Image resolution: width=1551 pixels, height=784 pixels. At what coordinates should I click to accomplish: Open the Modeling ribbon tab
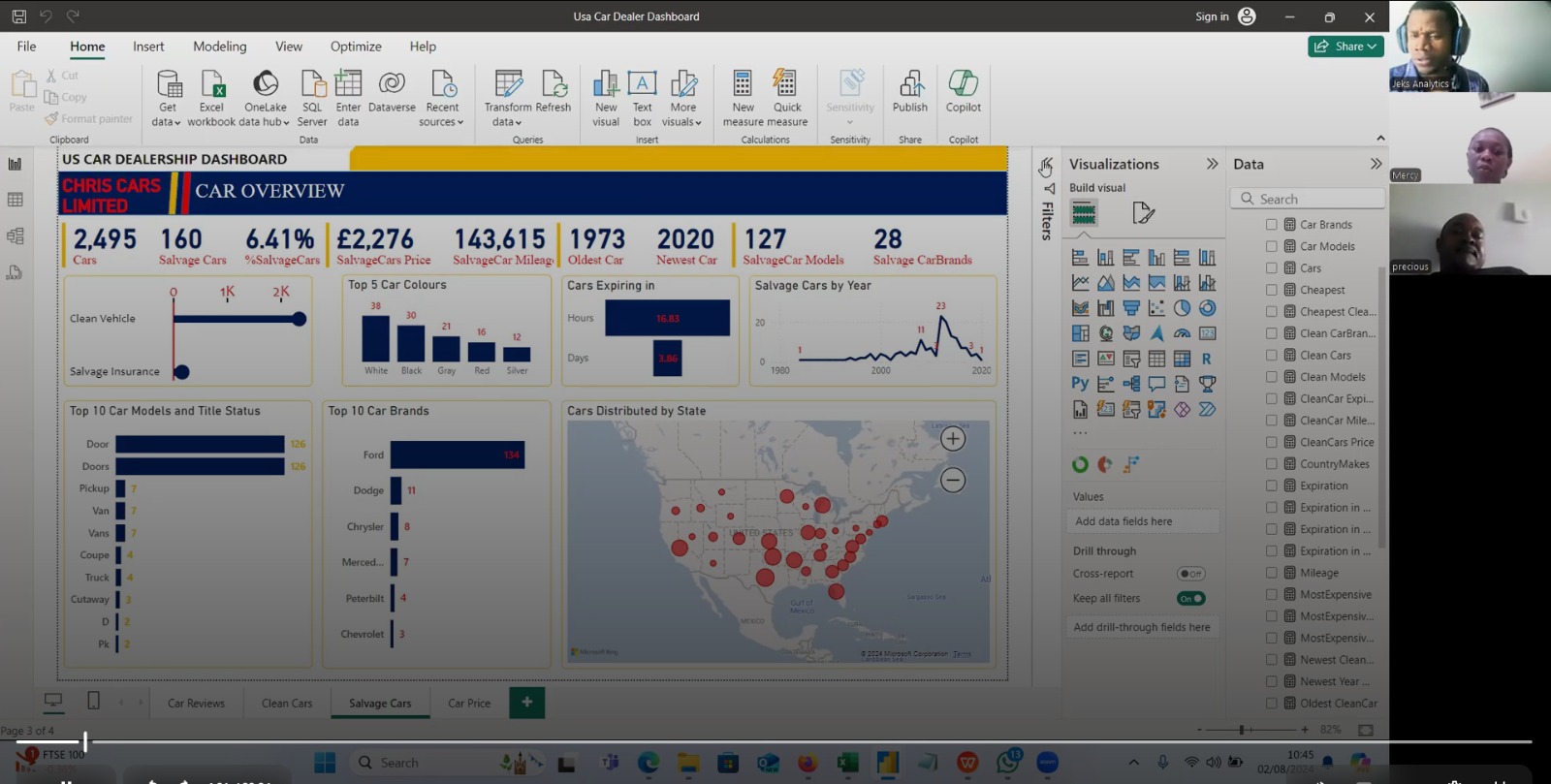[x=219, y=47]
